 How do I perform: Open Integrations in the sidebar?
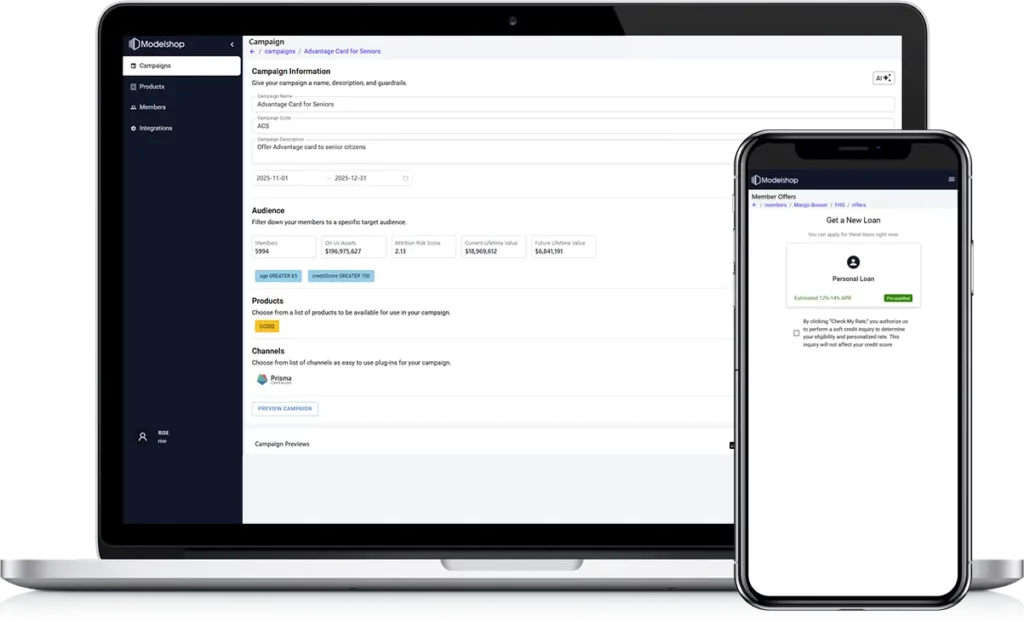tap(155, 128)
